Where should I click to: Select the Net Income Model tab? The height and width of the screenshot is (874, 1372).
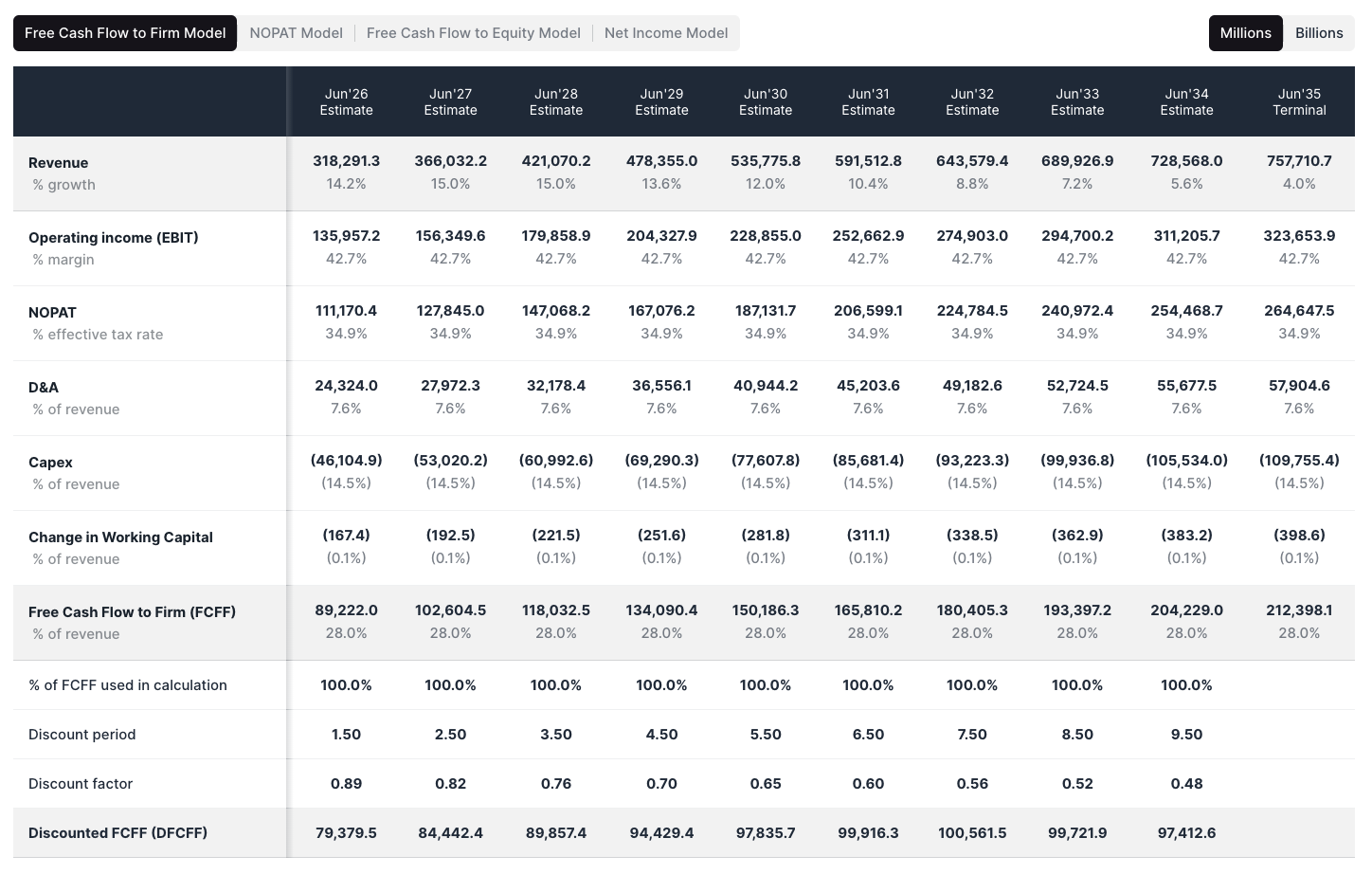[666, 32]
